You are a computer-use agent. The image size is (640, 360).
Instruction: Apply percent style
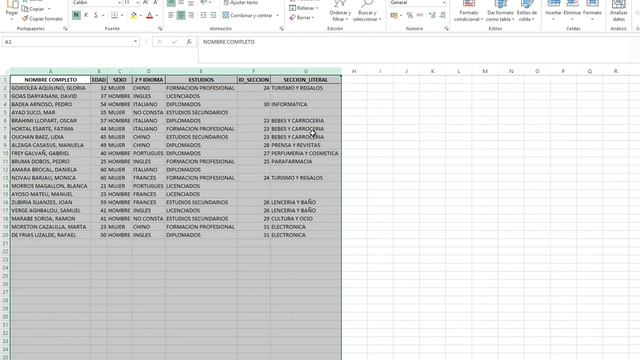click(410, 16)
